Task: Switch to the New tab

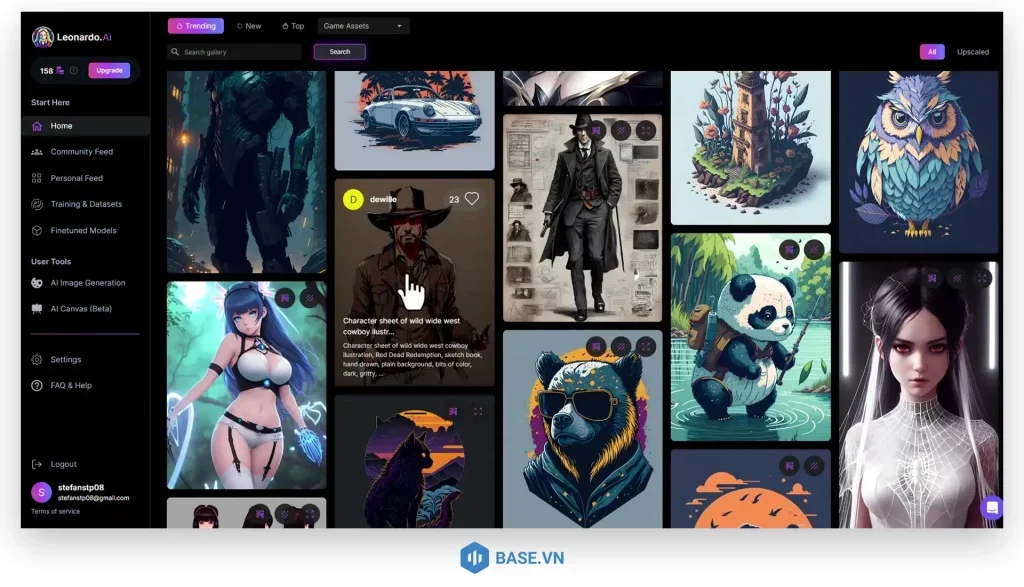Action: (249, 26)
